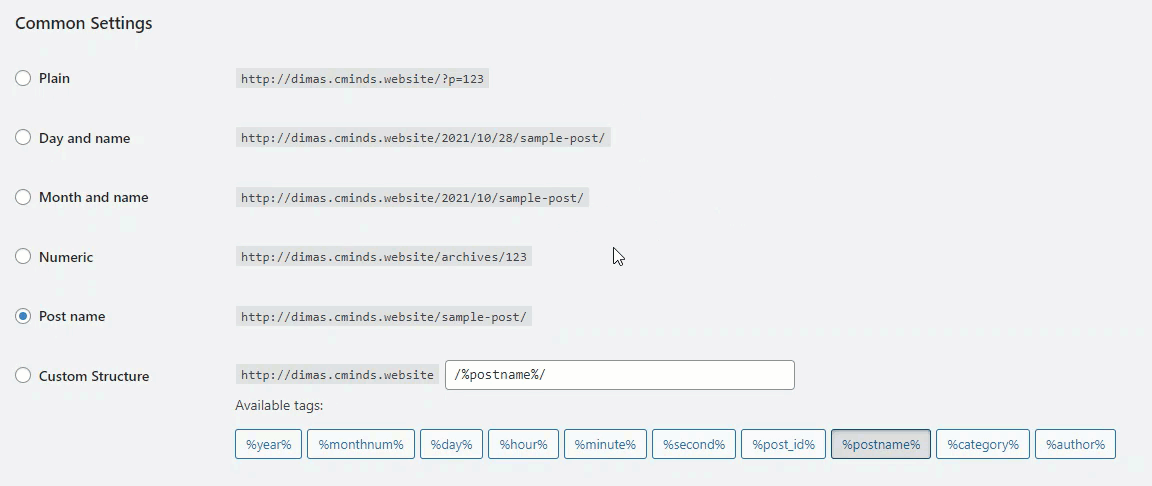
Task: Add the %minute% tag
Action: (605, 444)
